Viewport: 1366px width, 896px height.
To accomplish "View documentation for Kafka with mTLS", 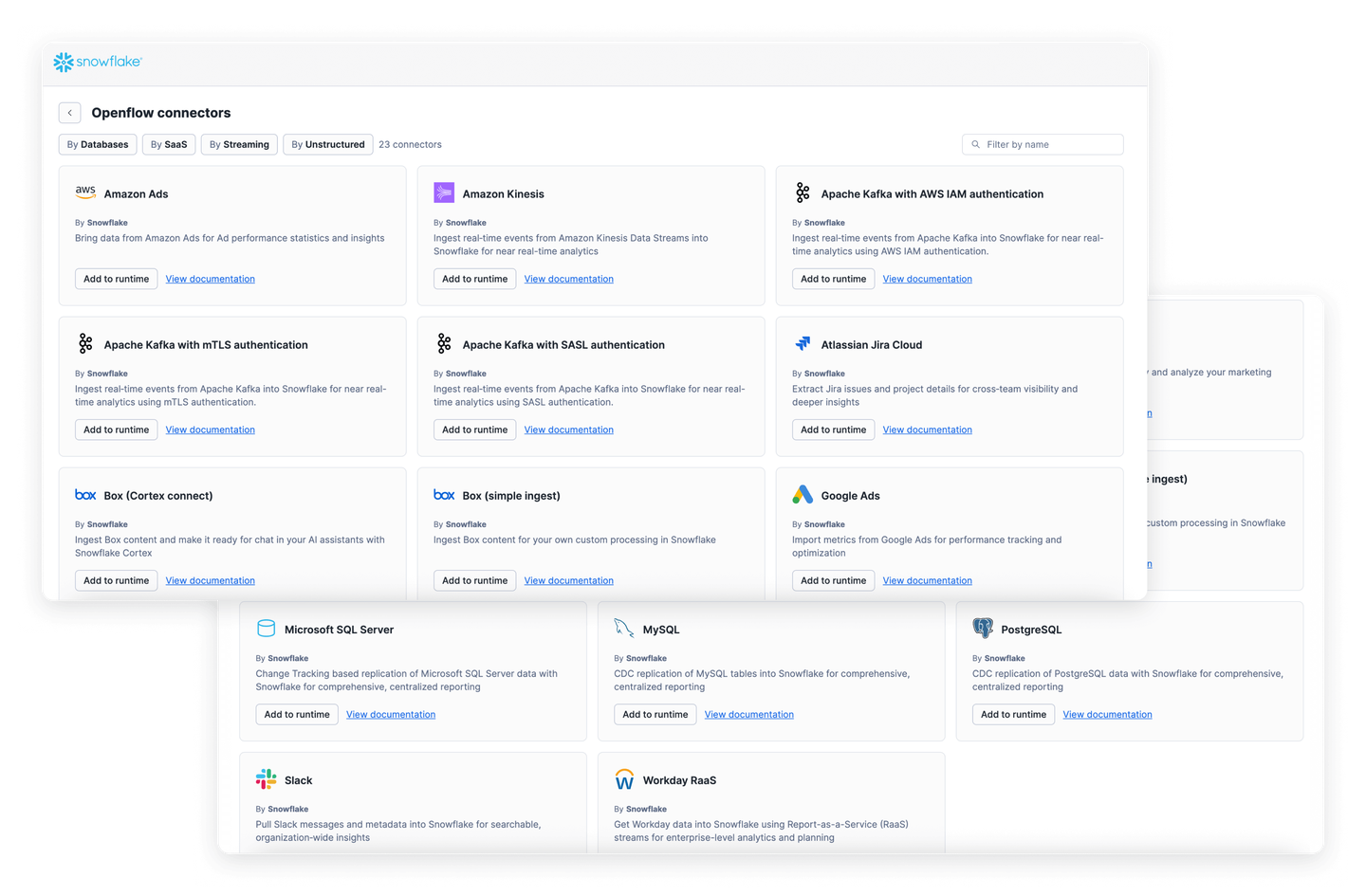I will pyautogui.click(x=211, y=430).
